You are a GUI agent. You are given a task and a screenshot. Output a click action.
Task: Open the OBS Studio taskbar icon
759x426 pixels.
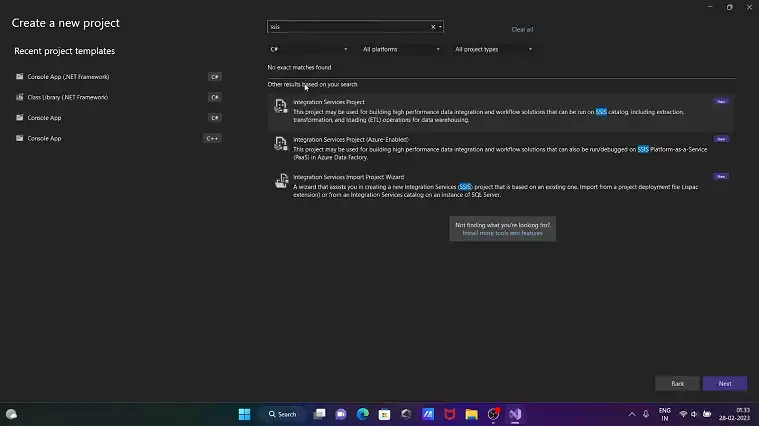pos(493,414)
